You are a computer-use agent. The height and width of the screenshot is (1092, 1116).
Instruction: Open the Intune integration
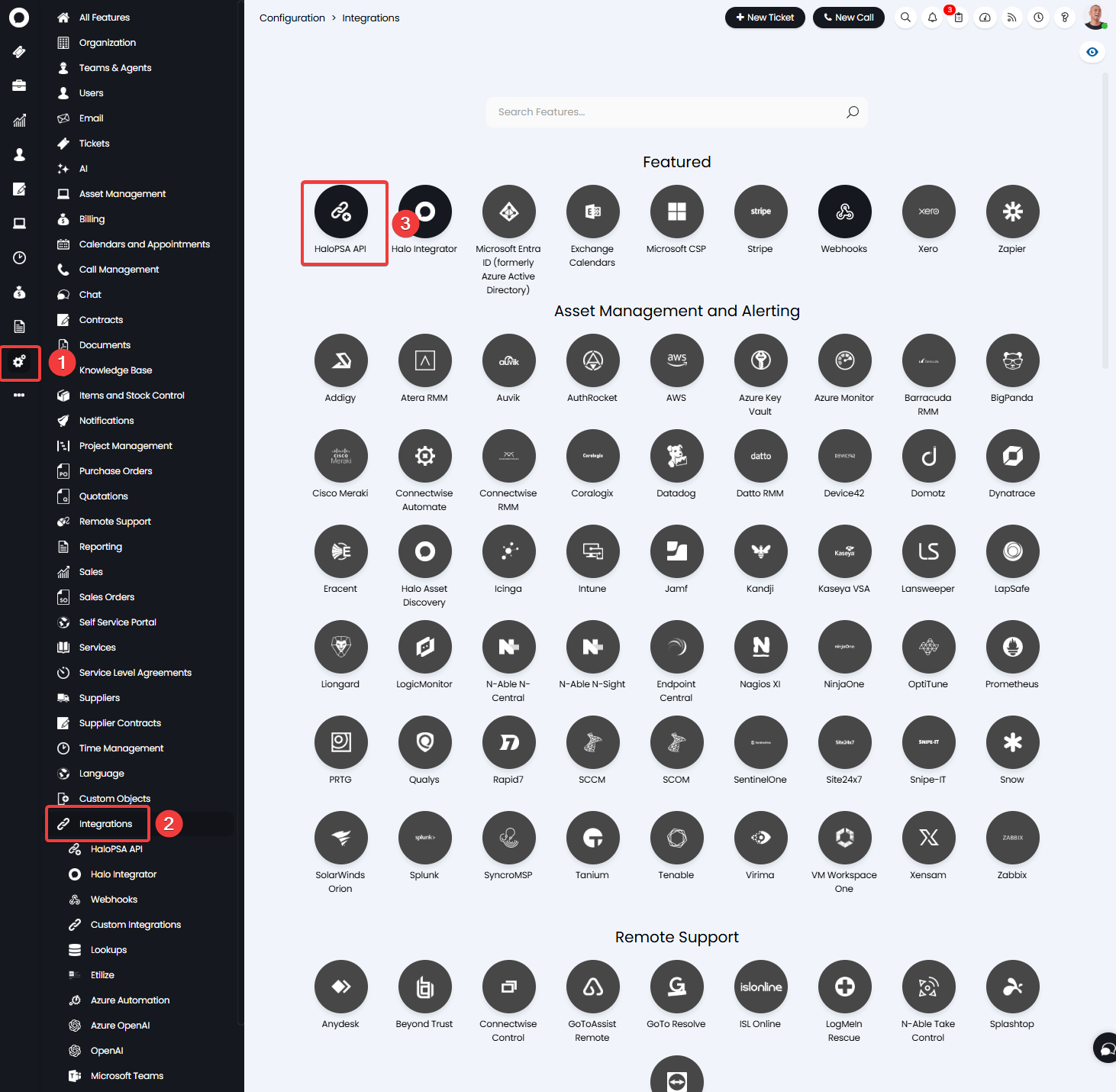point(593,551)
